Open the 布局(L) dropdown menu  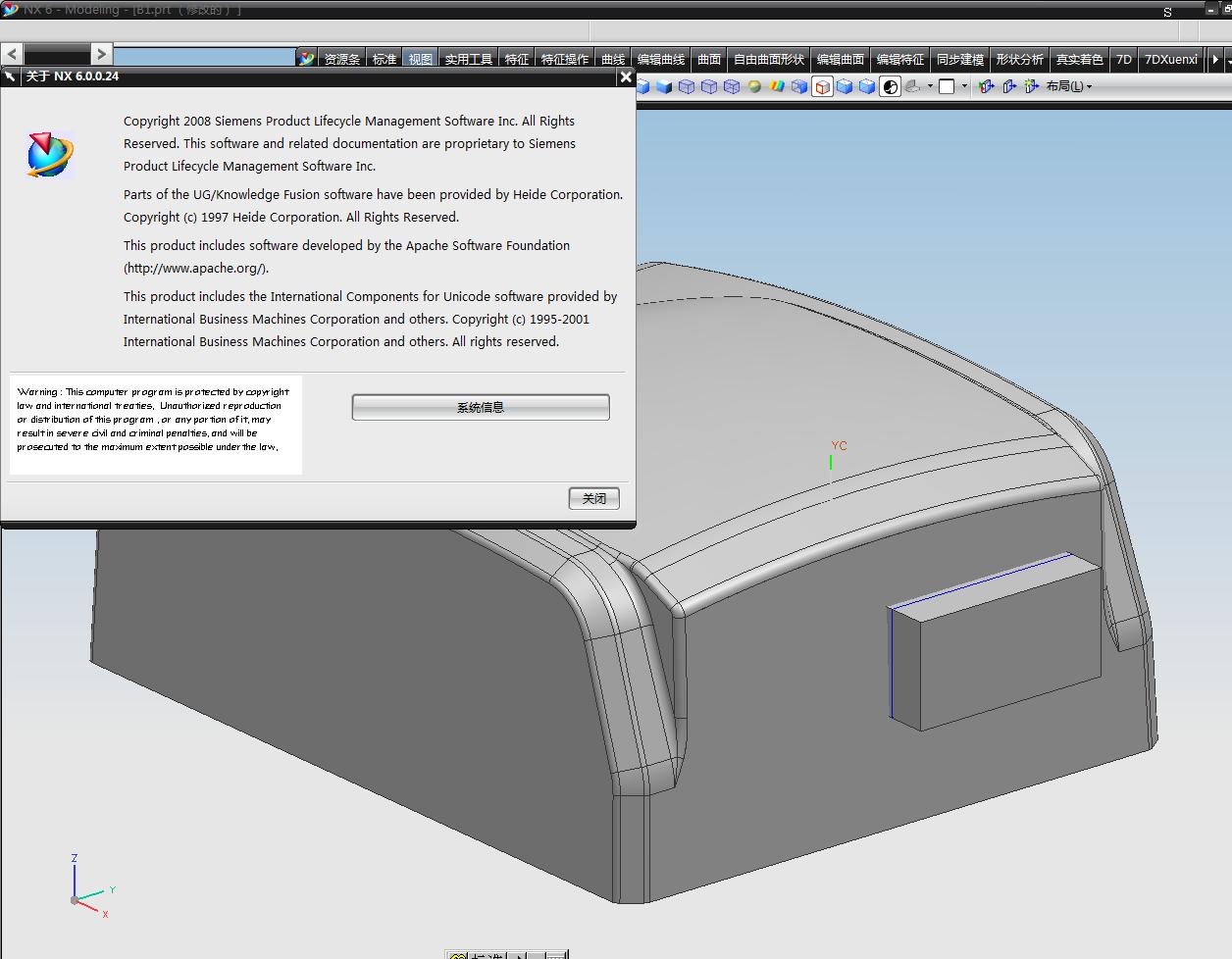coord(1069,86)
